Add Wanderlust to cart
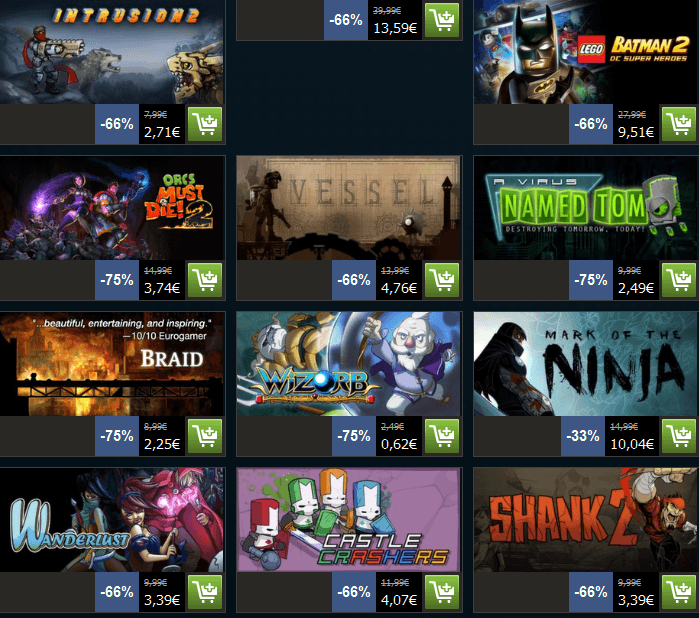 tap(205, 592)
